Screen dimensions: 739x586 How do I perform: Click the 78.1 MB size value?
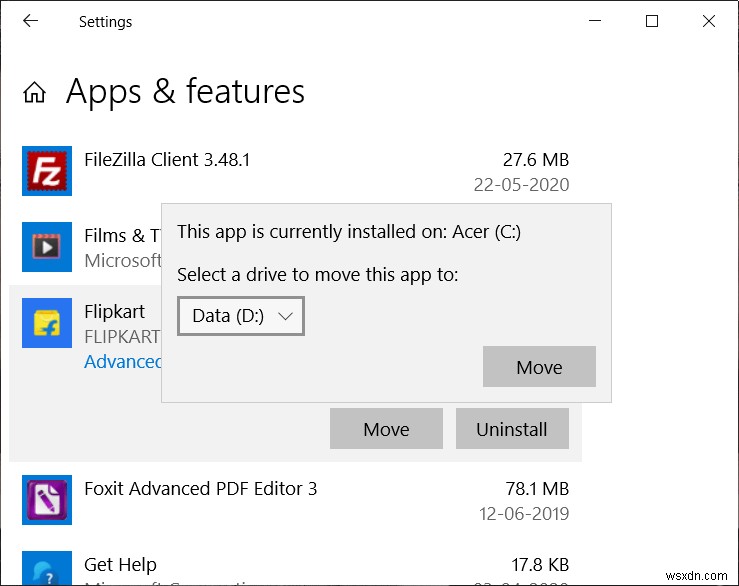(537, 489)
